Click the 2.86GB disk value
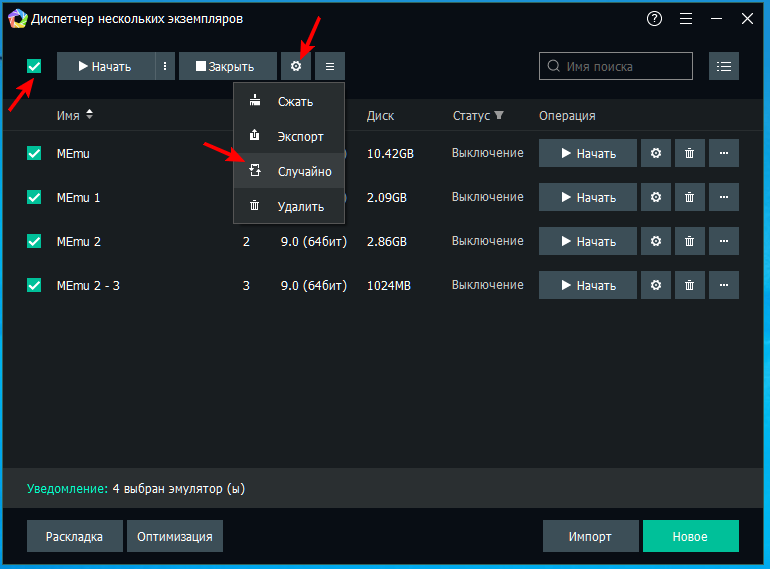This screenshot has width=770, height=569. 387,242
